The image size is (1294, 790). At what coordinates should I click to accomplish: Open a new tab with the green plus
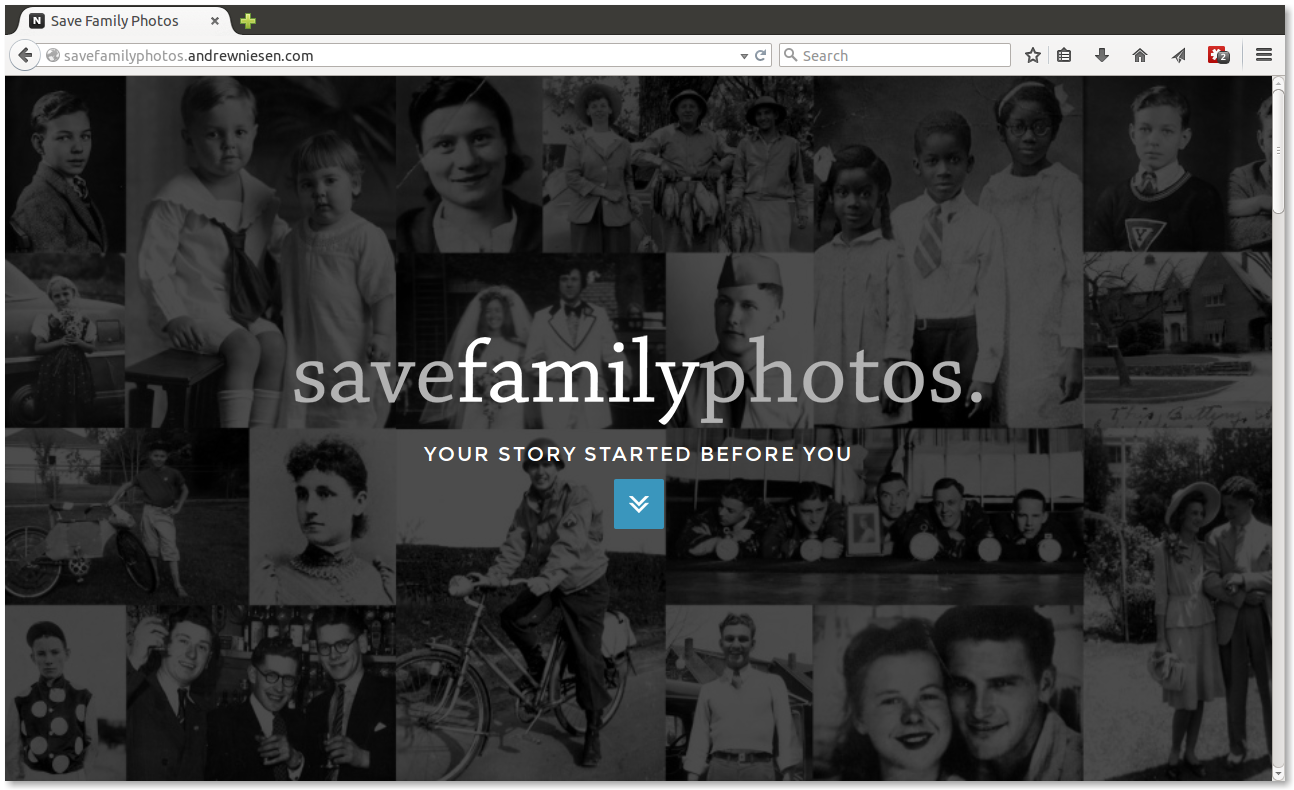[248, 21]
